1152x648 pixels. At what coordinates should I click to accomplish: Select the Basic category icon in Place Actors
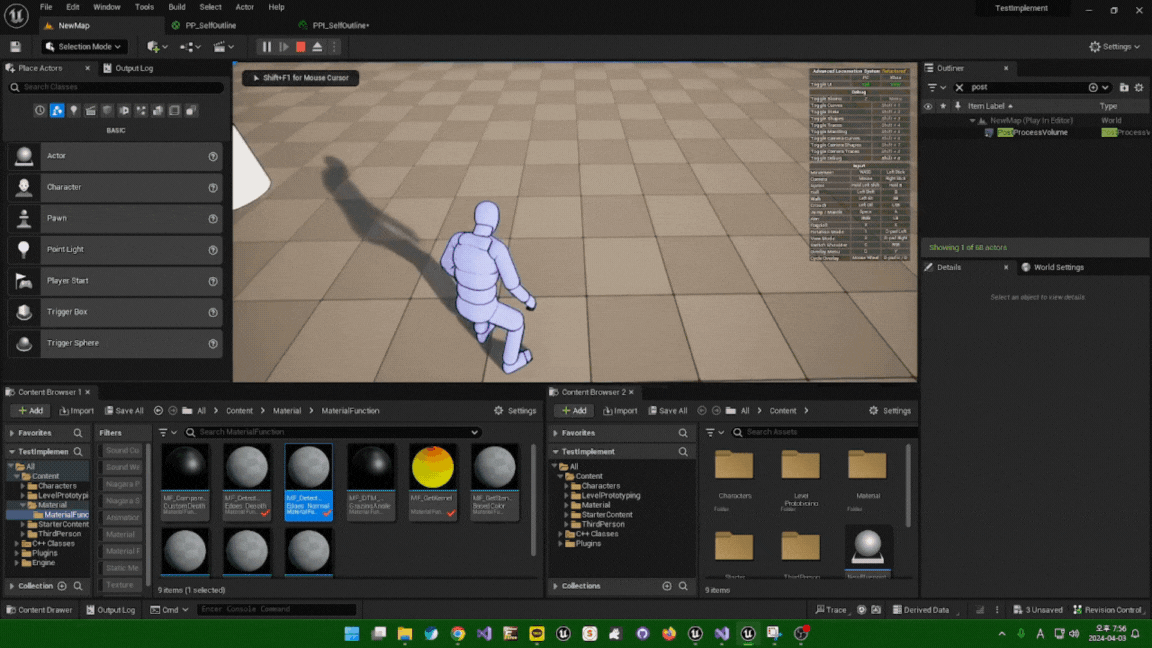coord(57,111)
